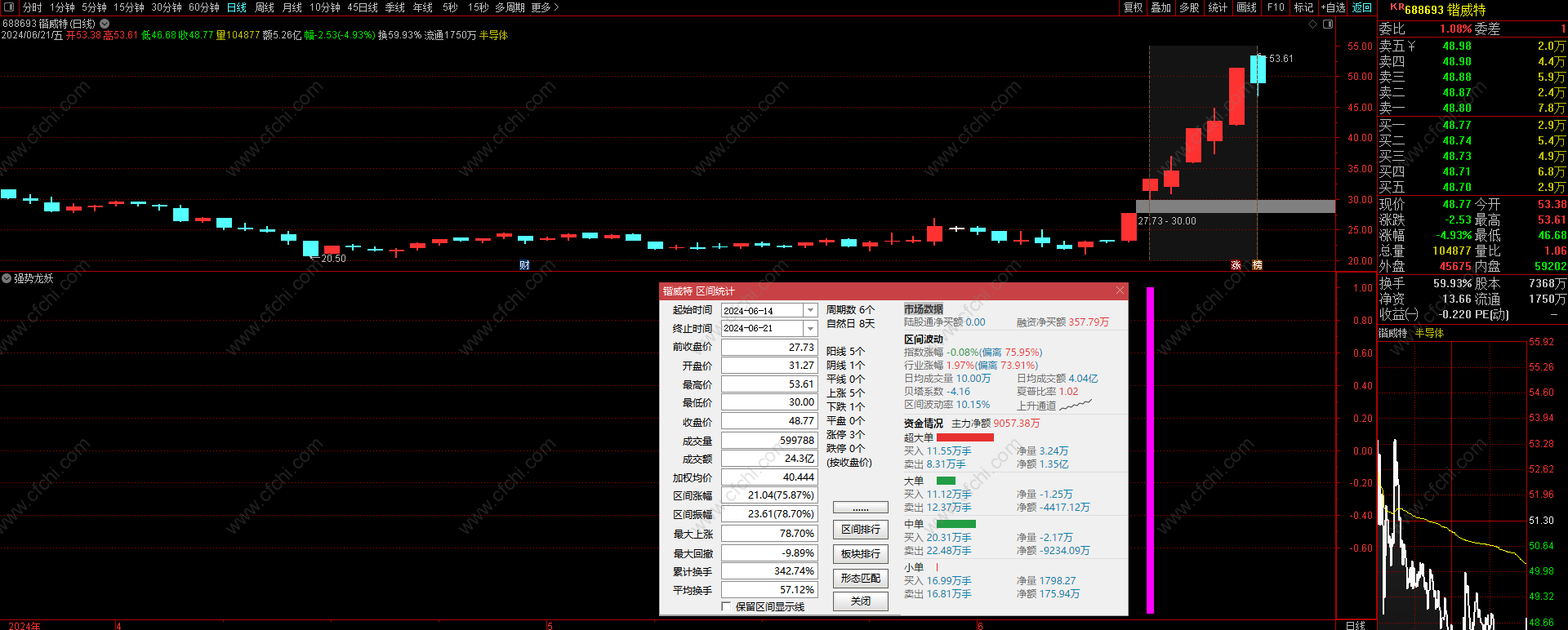The width and height of the screenshot is (1568, 630).
Task: Click the 53.61 high price label on chart
Action: coord(1281,59)
